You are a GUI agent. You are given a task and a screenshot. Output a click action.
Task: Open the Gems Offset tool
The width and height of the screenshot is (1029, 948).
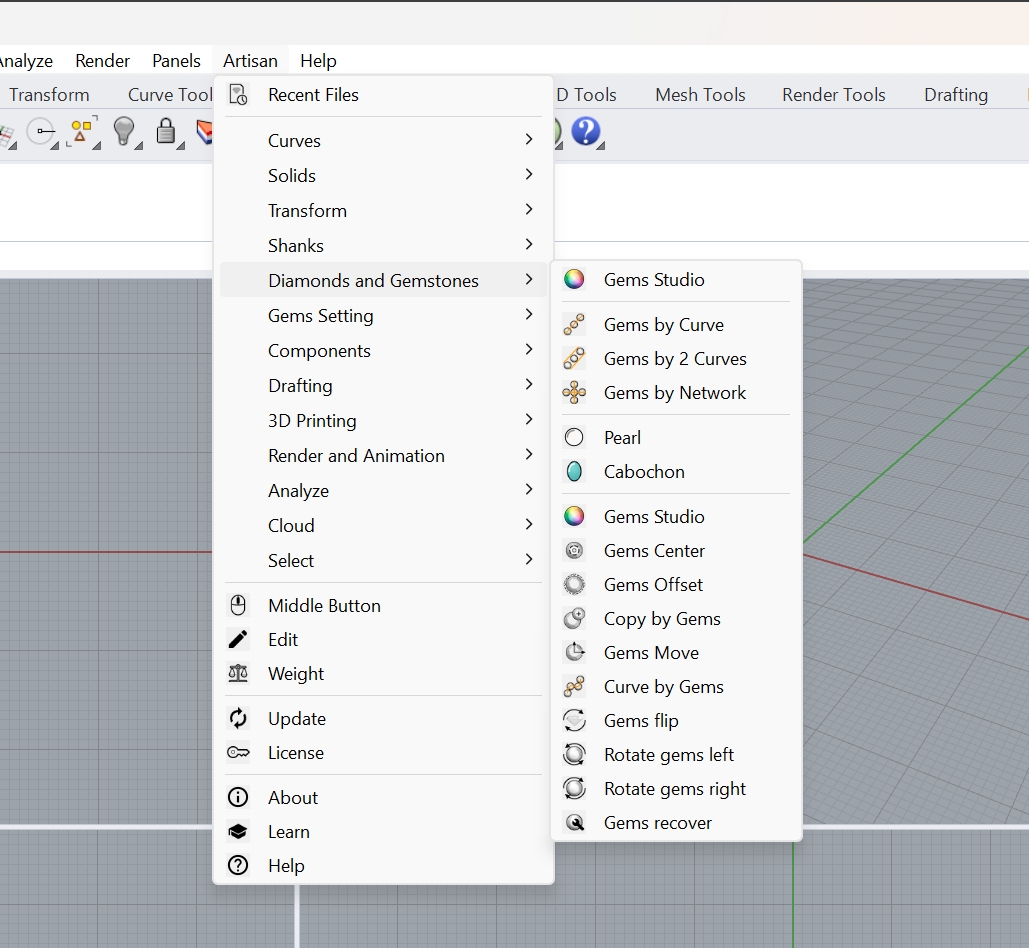[x=653, y=585]
